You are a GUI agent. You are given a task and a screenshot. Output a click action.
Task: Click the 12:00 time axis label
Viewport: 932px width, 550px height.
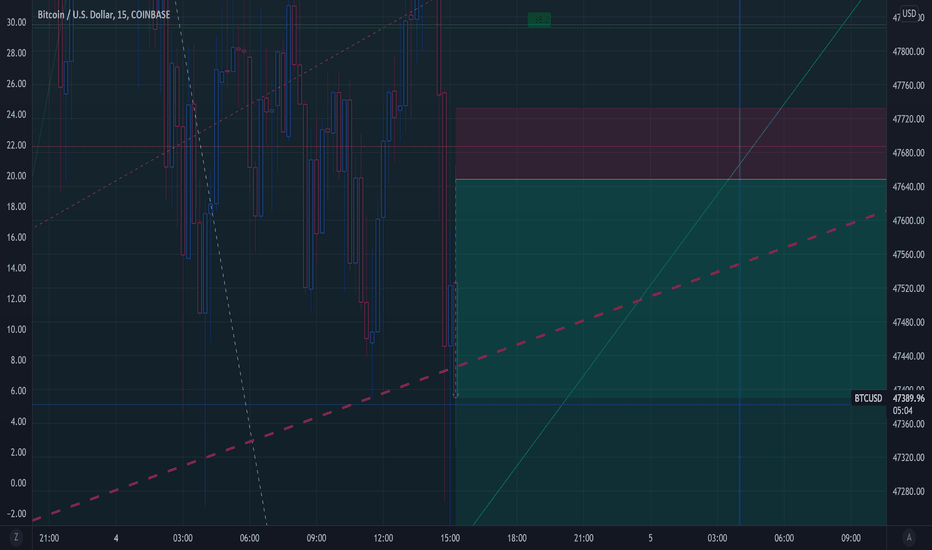click(x=383, y=538)
